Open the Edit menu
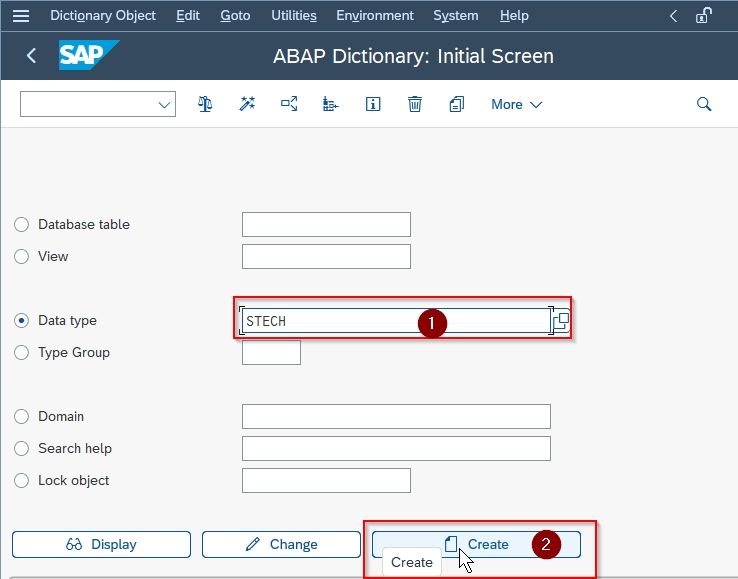Screen dimensions: 738x579 pyautogui.click(x=188, y=16)
